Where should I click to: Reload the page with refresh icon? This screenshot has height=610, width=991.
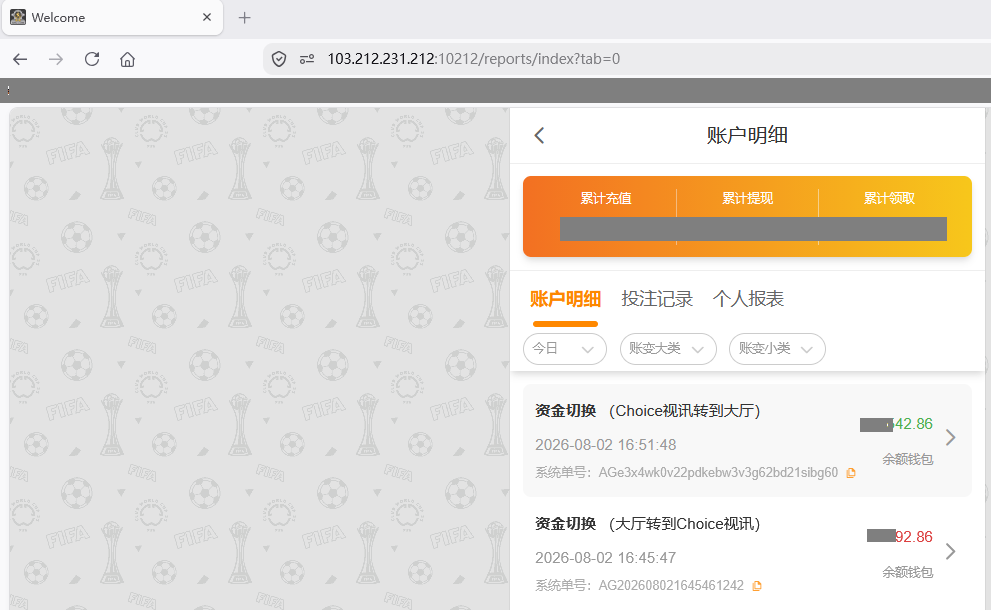coord(92,59)
